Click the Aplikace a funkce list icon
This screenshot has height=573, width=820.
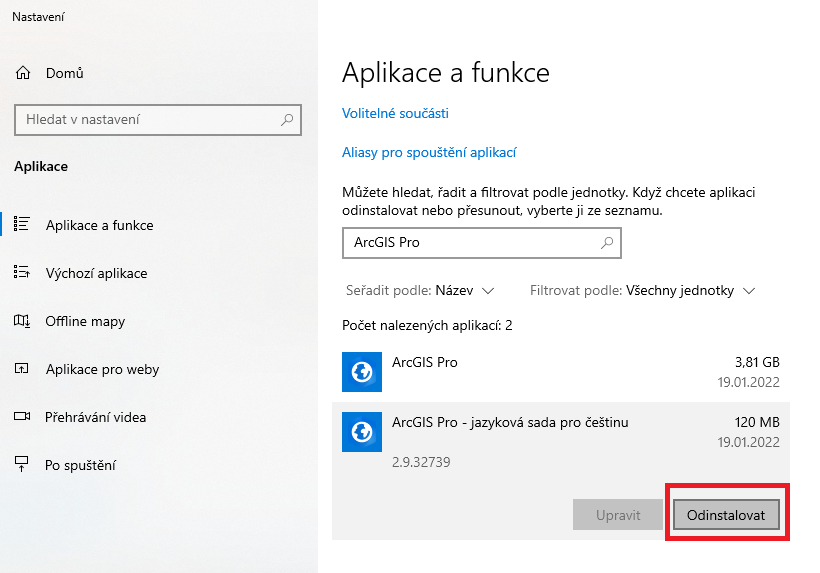[x=22, y=225]
